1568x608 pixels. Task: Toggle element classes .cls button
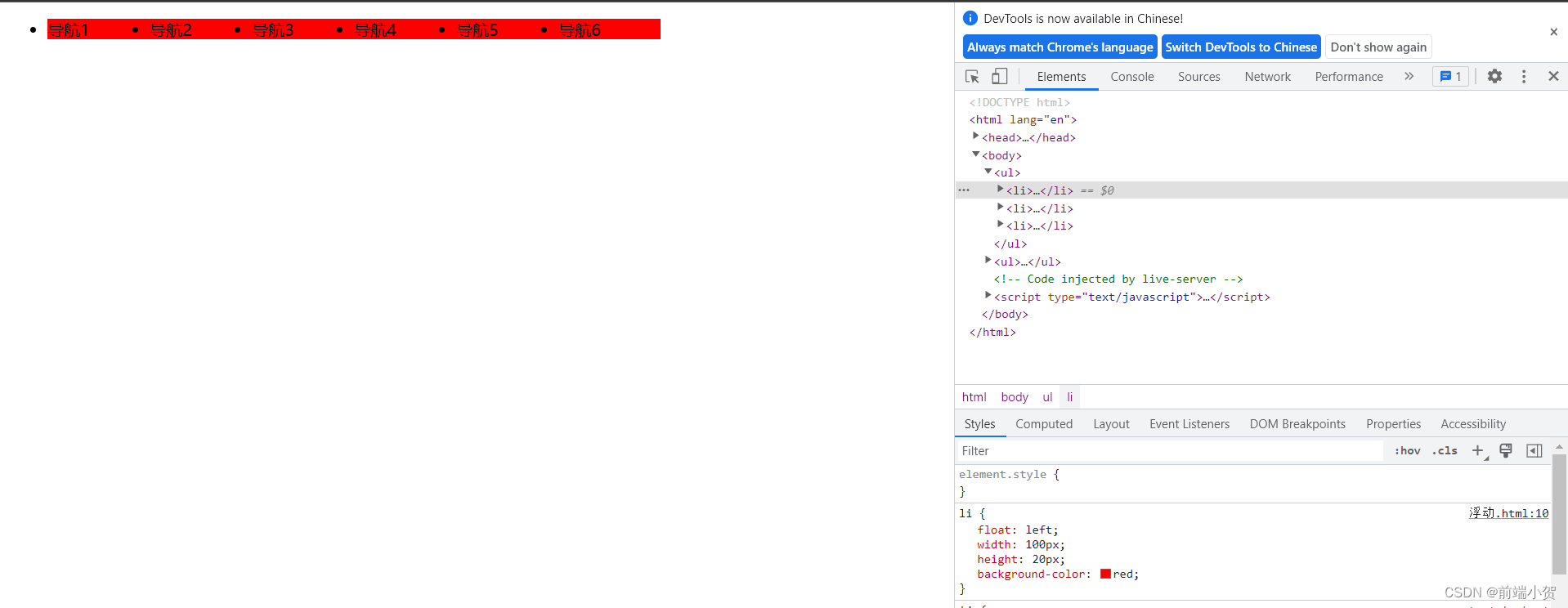[1445, 450]
